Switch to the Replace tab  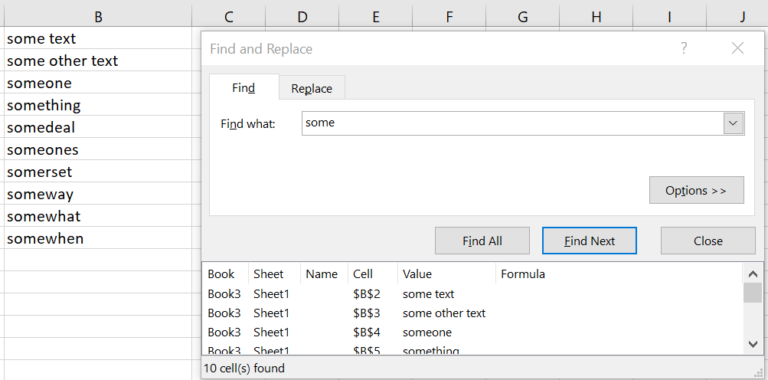(x=312, y=88)
